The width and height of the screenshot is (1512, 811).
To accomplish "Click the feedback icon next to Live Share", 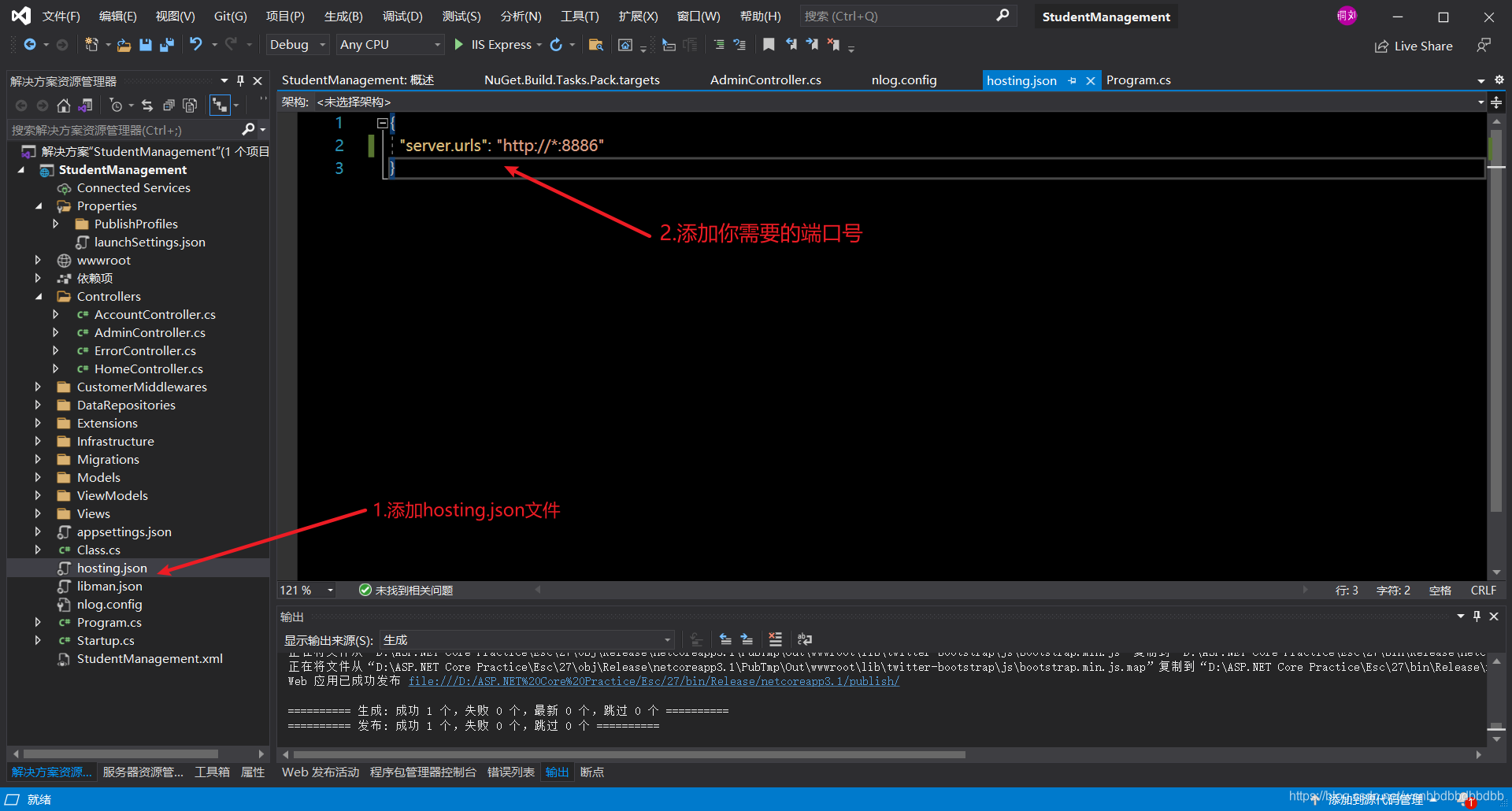I will click(x=1484, y=46).
